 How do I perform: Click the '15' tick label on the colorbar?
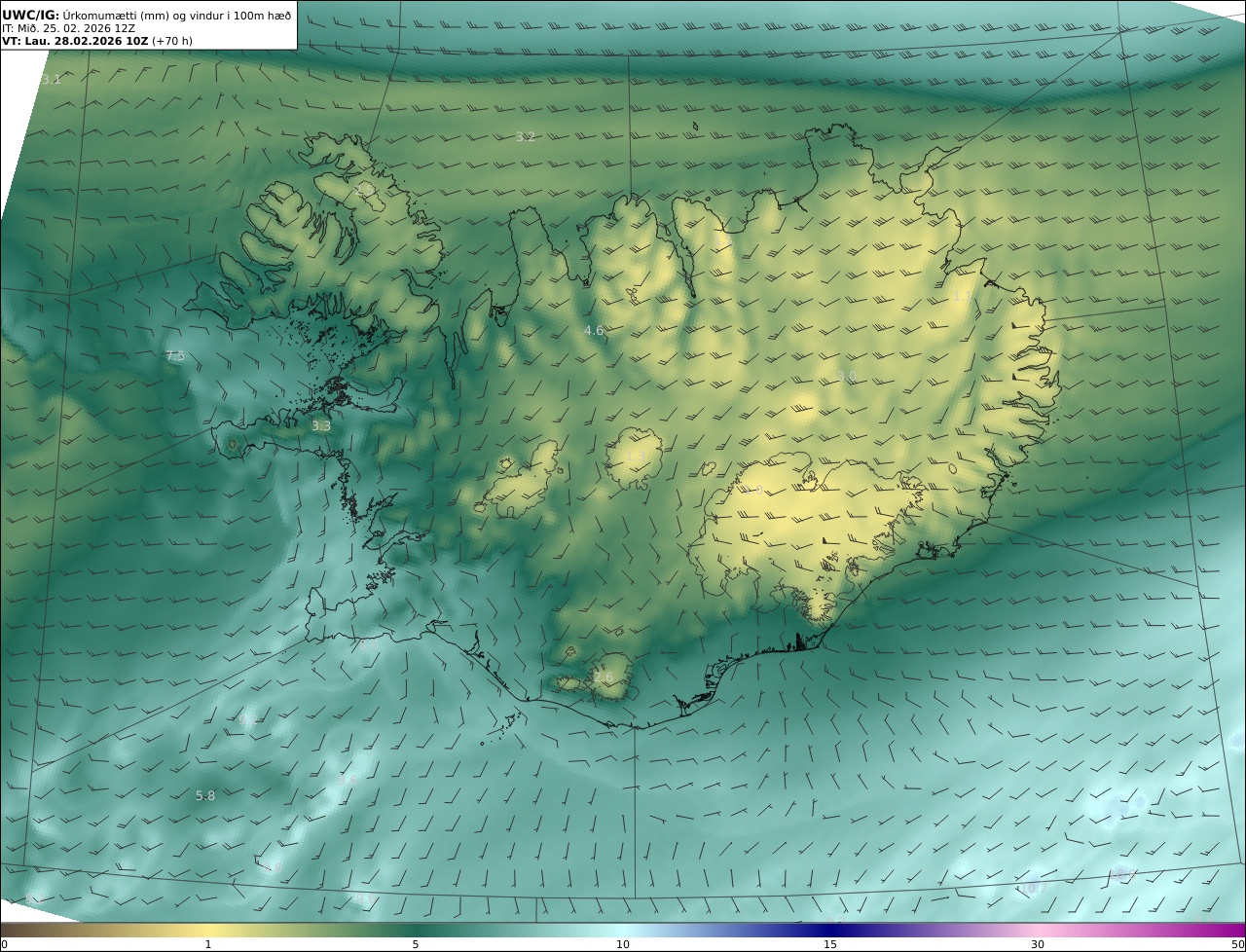(830, 944)
